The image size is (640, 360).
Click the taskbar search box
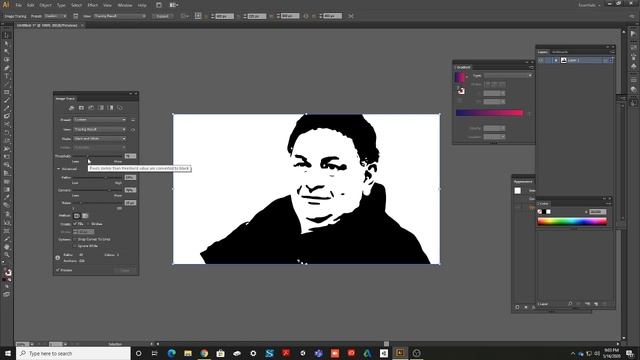[73, 353]
